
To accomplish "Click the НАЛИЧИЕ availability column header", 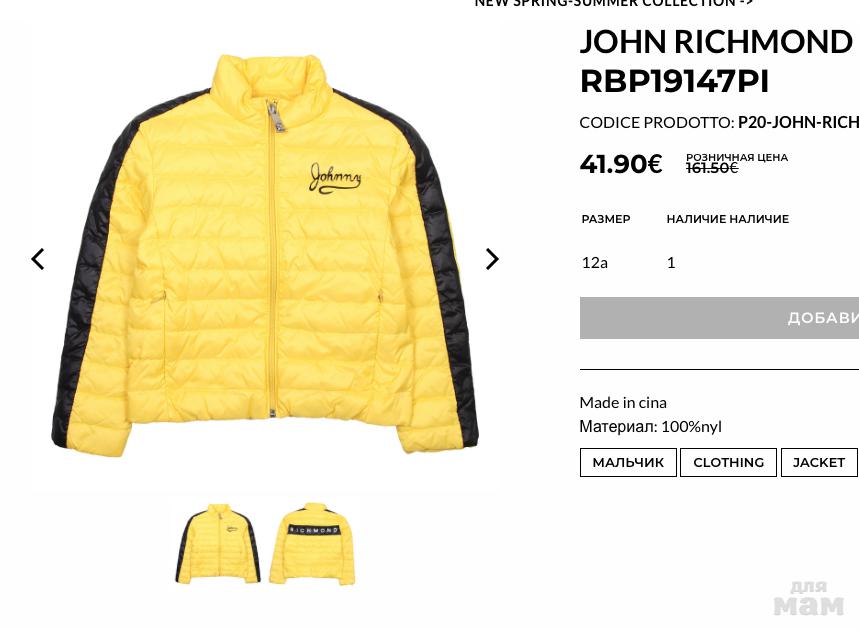I will pyautogui.click(x=728, y=219).
